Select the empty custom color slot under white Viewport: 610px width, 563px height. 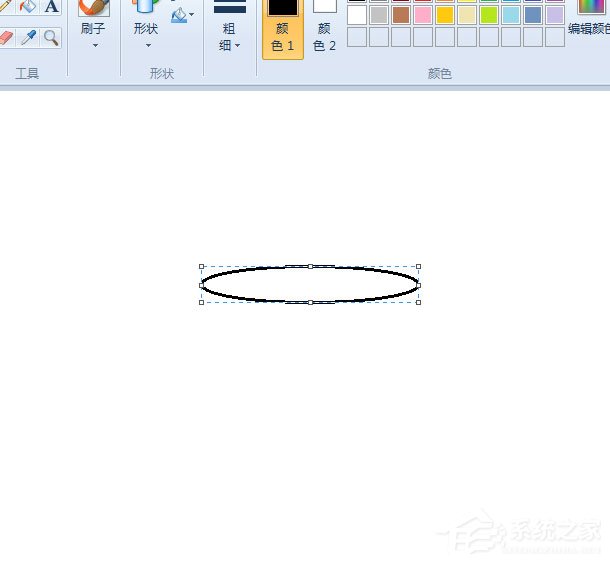tap(357, 37)
